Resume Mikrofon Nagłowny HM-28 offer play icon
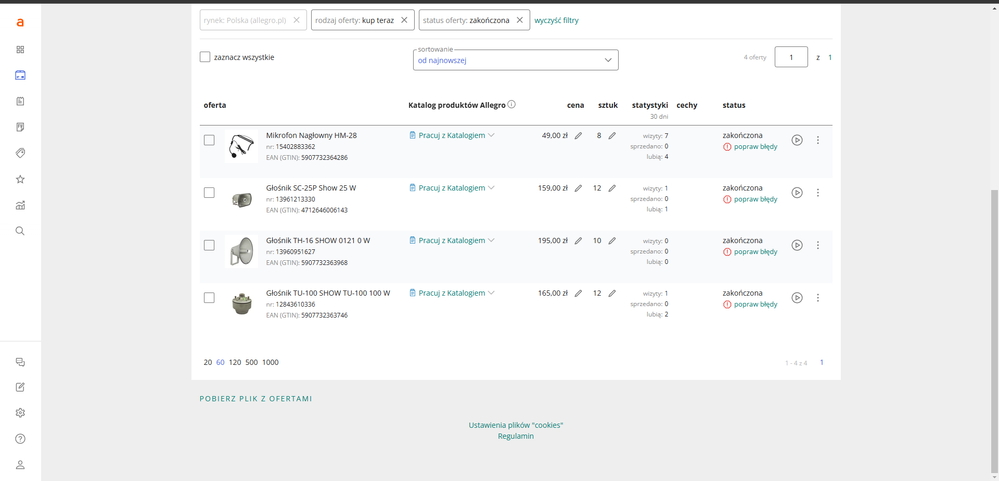 tap(797, 140)
